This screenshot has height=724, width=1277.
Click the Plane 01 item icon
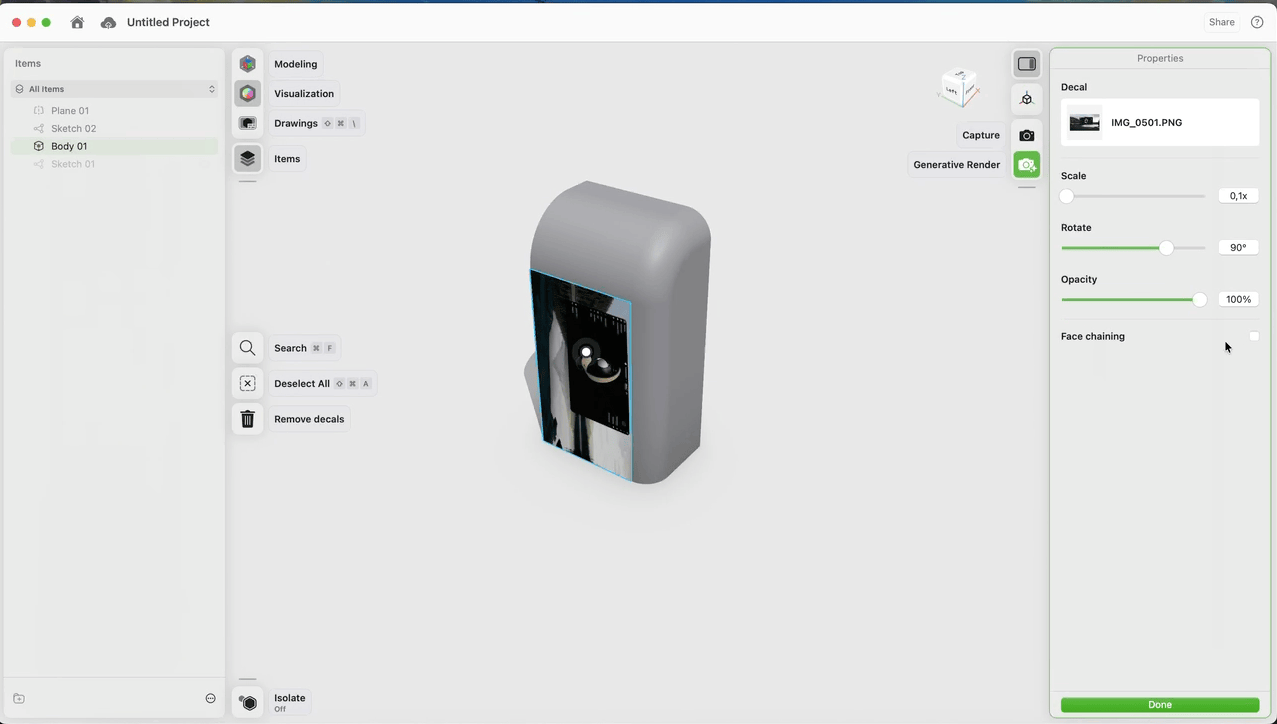(x=39, y=111)
